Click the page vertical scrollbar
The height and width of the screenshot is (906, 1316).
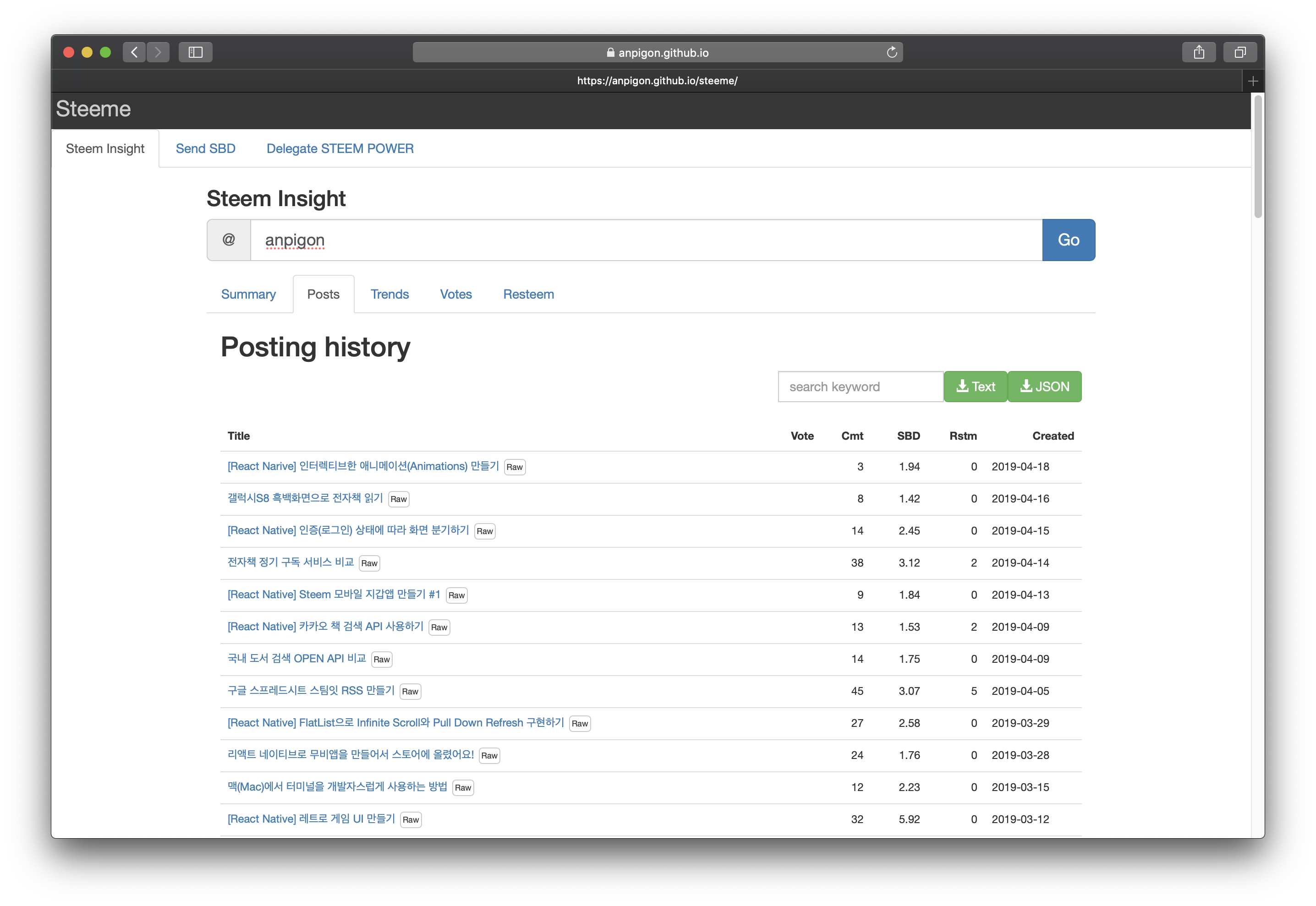click(1258, 157)
